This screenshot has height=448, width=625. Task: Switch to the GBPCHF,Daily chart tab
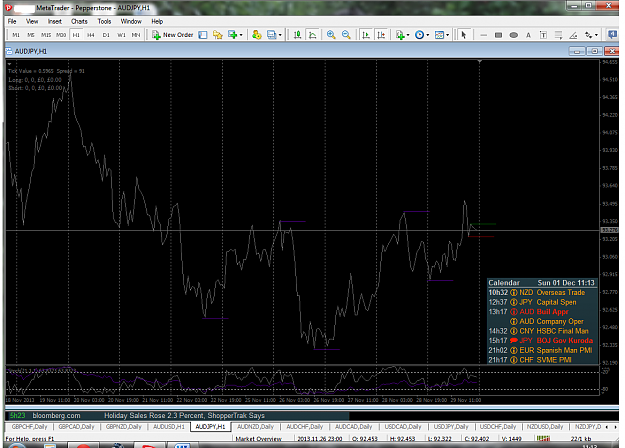coord(29,427)
